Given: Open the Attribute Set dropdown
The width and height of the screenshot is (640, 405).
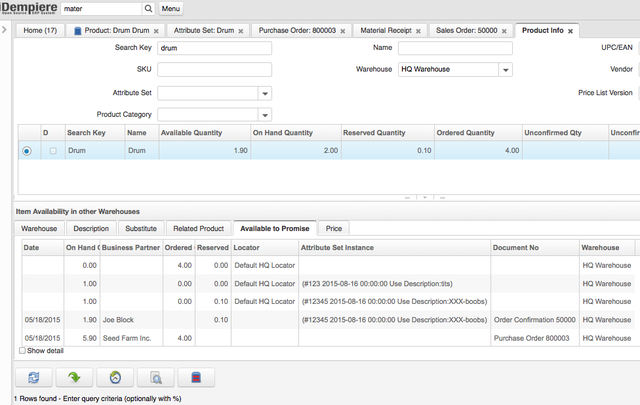Looking at the screenshot, I should pos(265,93).
